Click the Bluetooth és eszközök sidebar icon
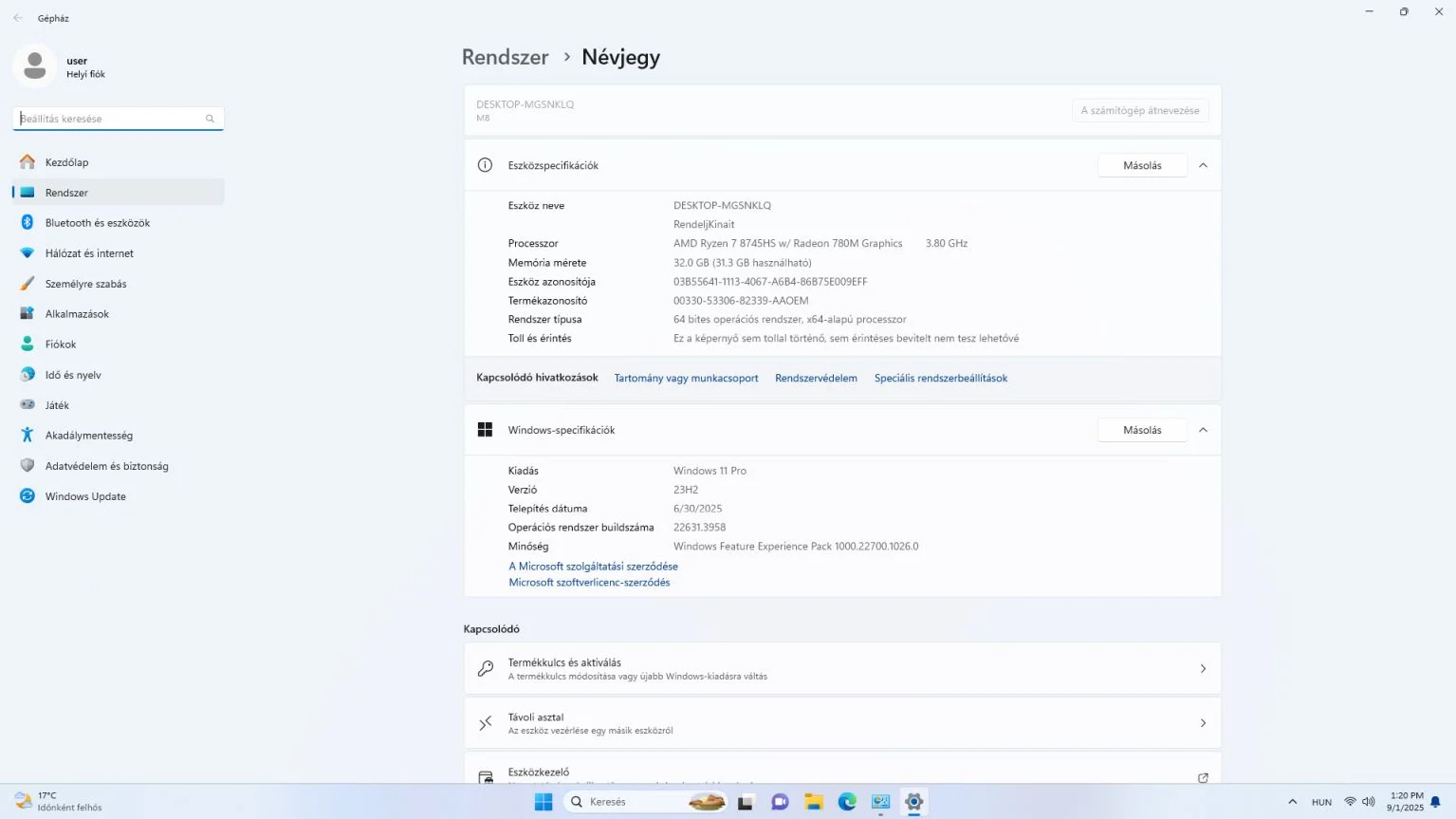This screenshot has height=819, width=1456. 28,223
